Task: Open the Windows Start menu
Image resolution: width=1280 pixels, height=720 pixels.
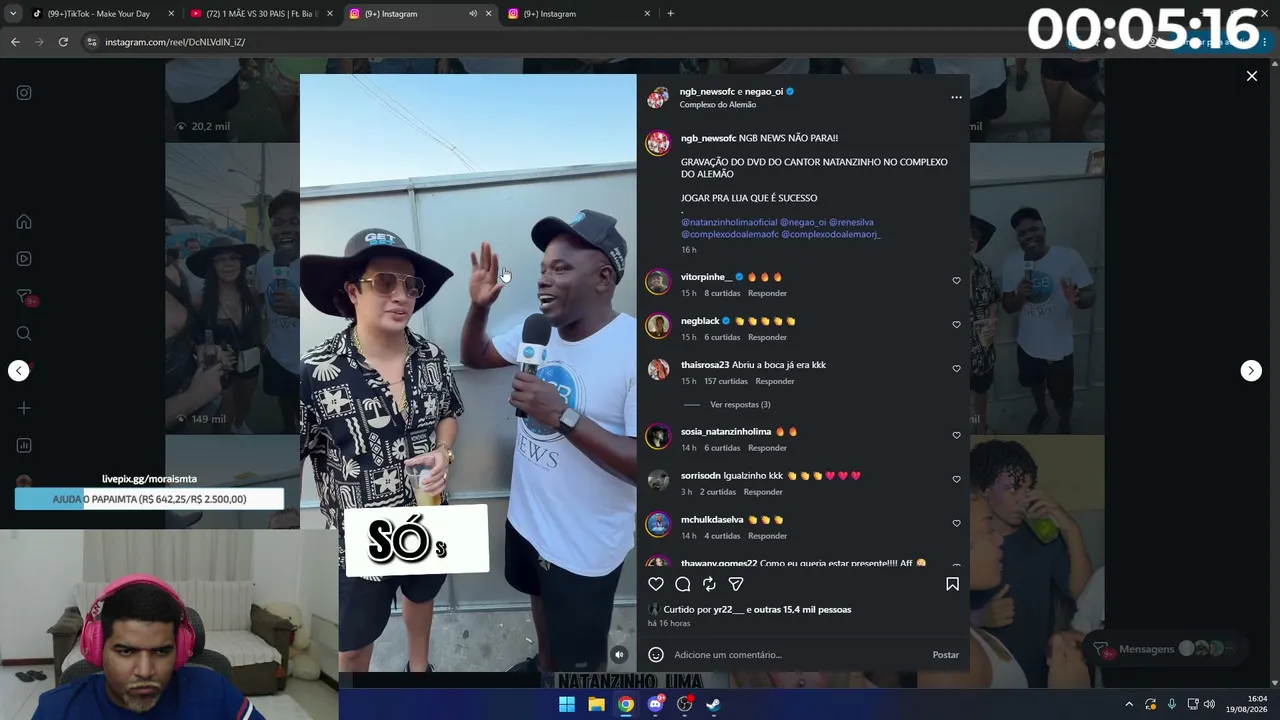Action: (x=567, y=704)
